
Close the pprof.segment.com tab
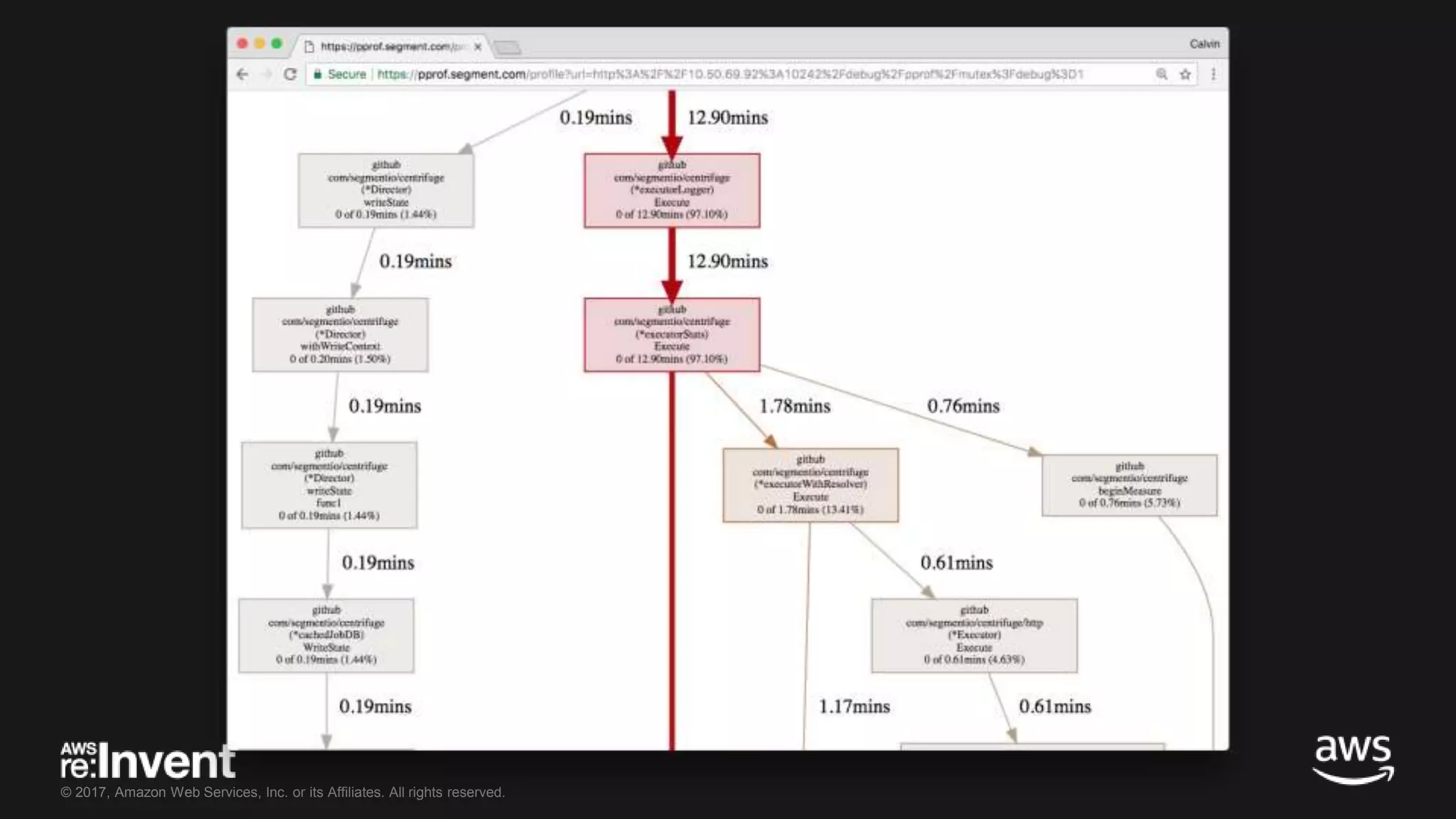[x=478, y=47]
